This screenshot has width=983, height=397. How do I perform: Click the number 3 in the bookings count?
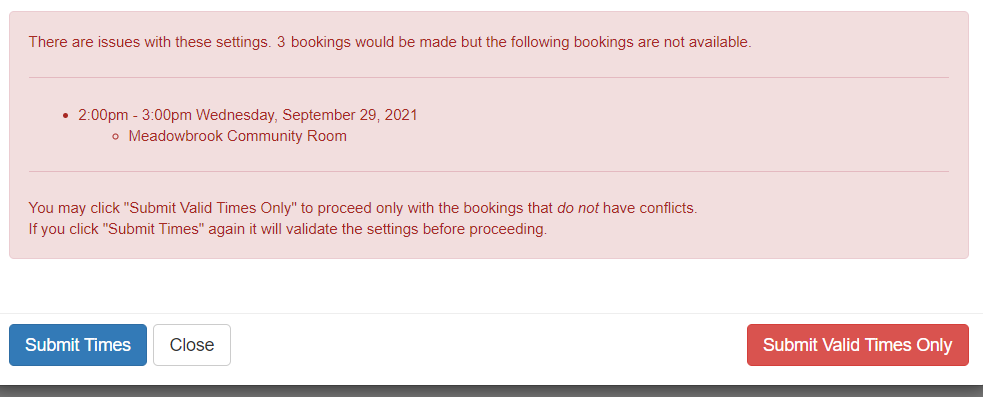coord(281,43)
